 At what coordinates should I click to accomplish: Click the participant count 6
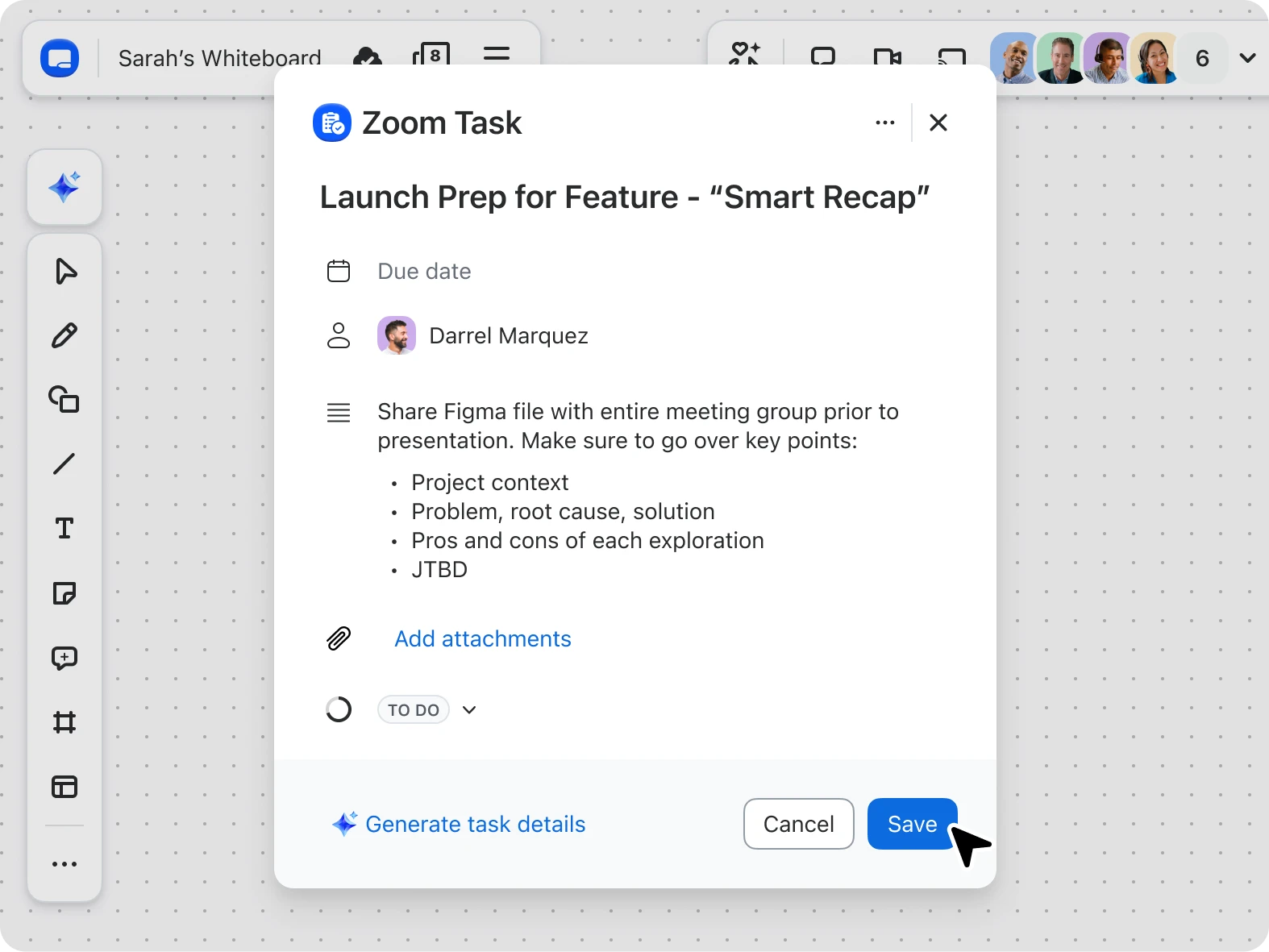pos(1202,58)
